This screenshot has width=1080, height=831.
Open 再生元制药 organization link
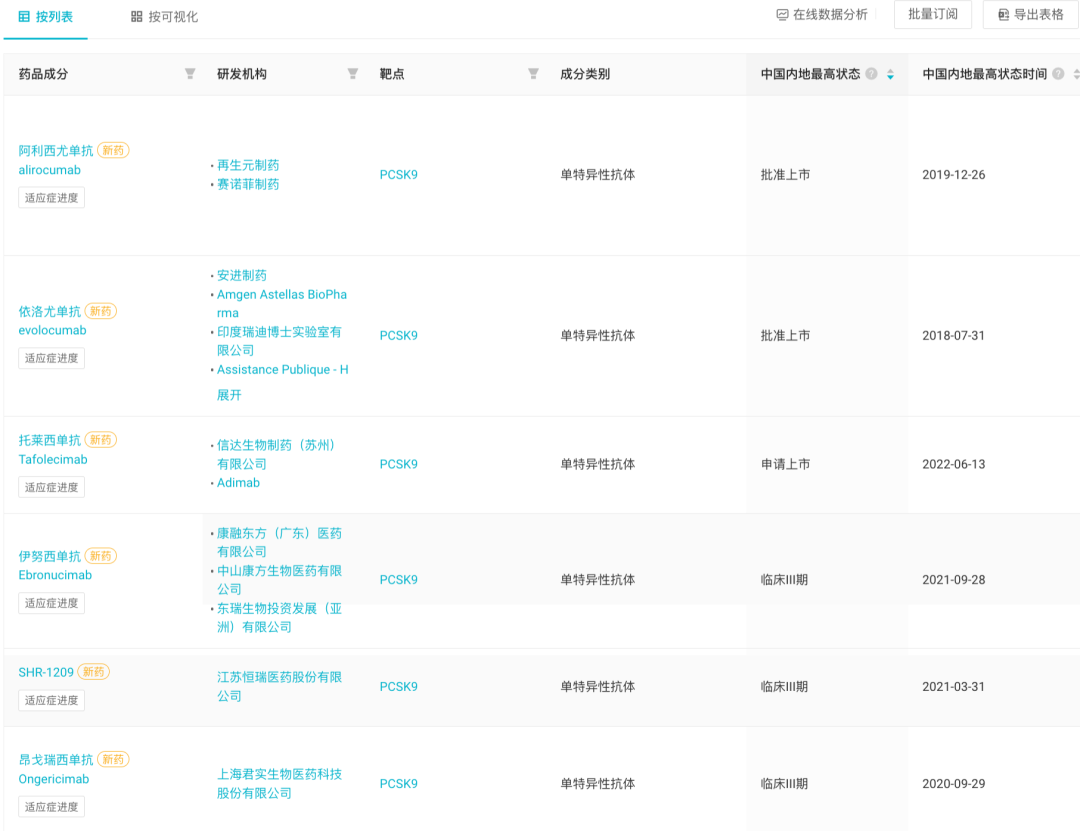[248, 165]
